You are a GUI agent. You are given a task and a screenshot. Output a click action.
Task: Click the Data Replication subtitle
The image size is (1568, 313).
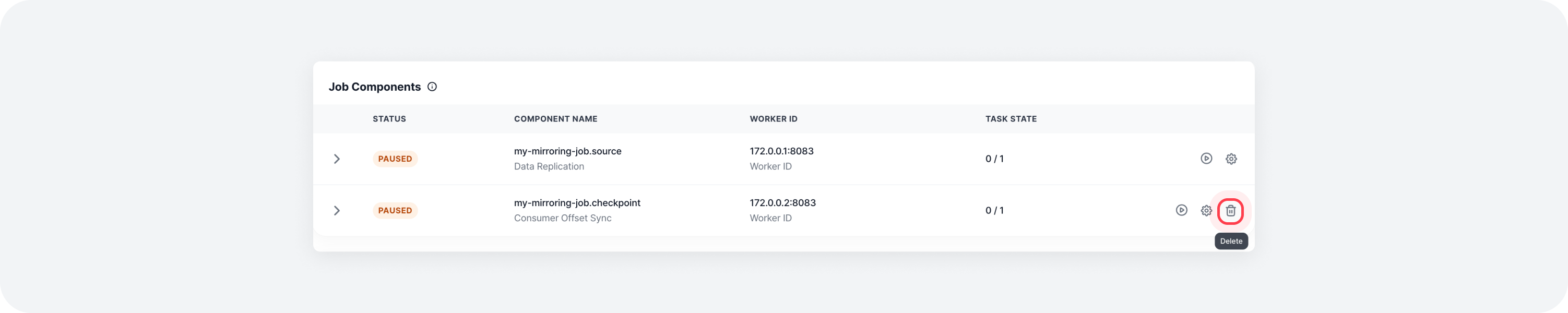click(549, 166)
